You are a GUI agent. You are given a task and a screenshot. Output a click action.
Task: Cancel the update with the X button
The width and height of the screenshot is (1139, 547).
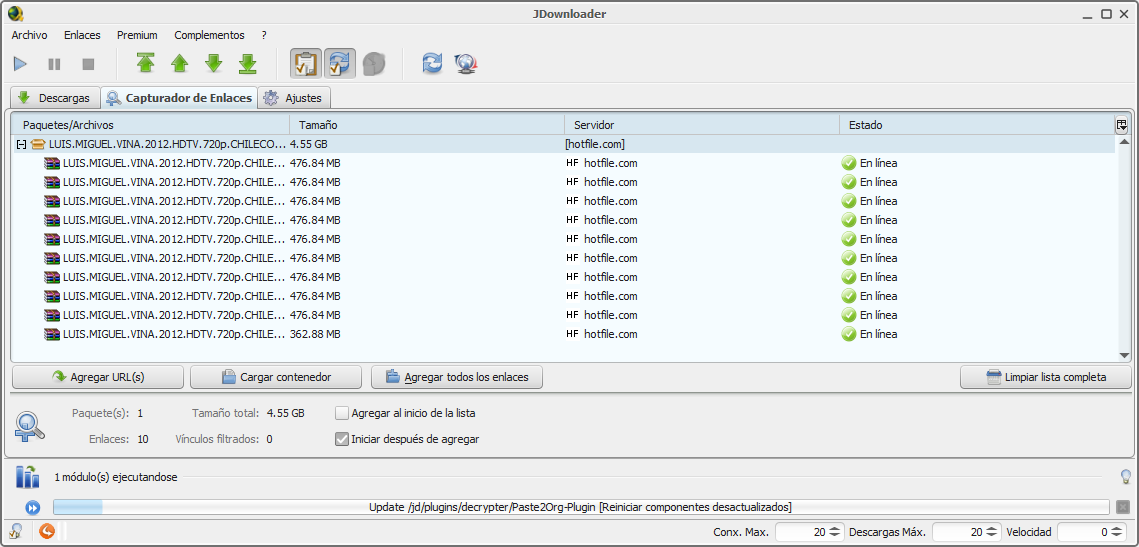[x=1123, y=507]
